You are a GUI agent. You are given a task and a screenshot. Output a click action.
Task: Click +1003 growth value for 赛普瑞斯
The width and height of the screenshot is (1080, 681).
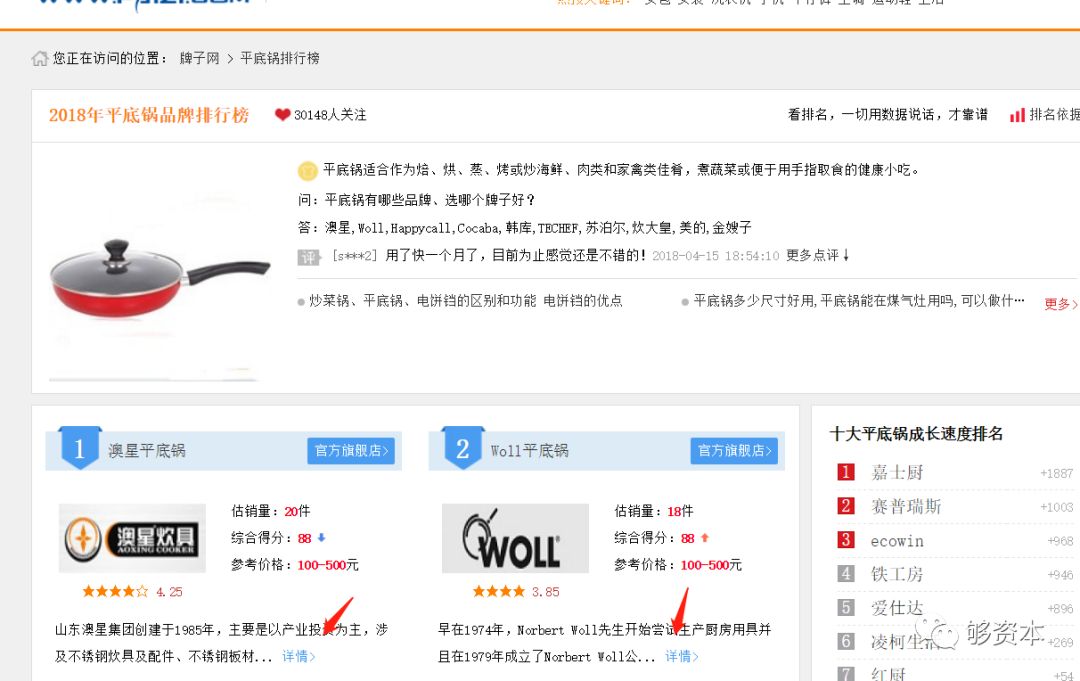pos(1057,507)
